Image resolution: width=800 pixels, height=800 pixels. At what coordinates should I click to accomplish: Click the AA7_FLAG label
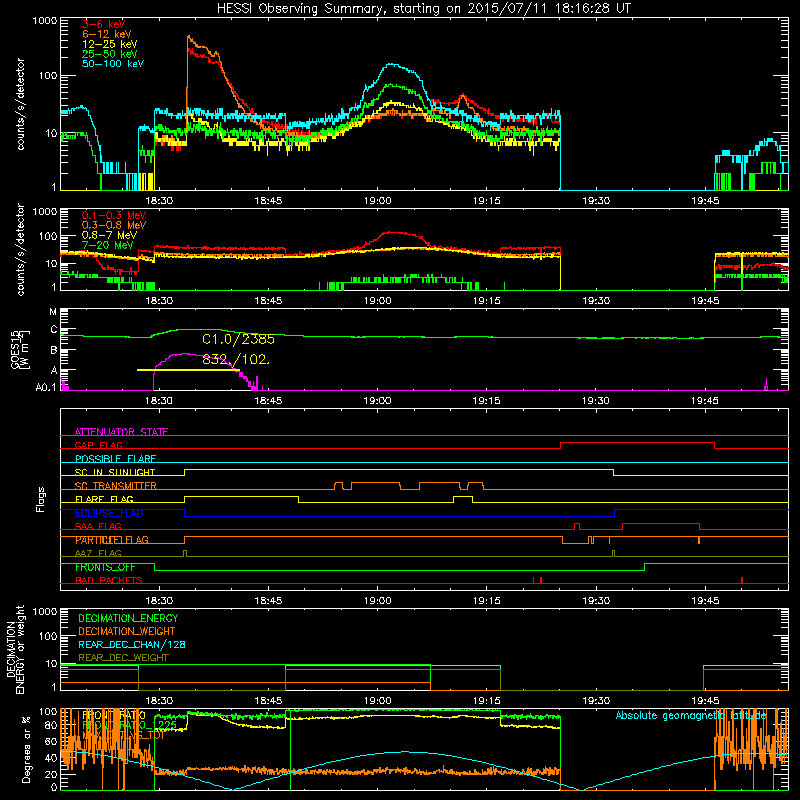[x=98, y=553]
